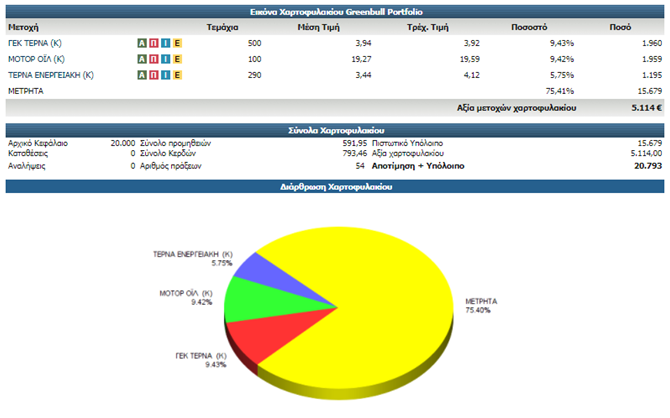Select blue Ι icon in ΜΟΤΟΡ ΟΪΛ row
This screenshot has height=418, width=670.
coord(166,60)
